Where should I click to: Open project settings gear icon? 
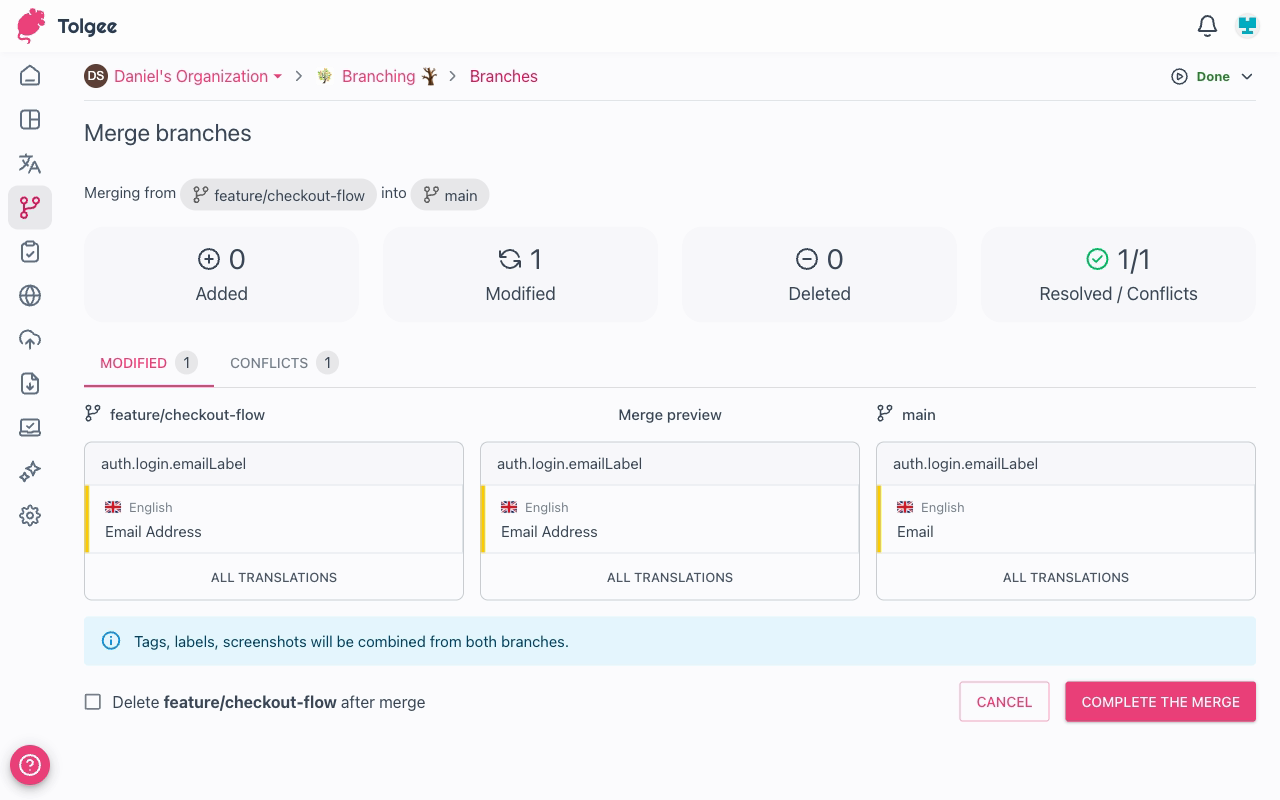30,516
